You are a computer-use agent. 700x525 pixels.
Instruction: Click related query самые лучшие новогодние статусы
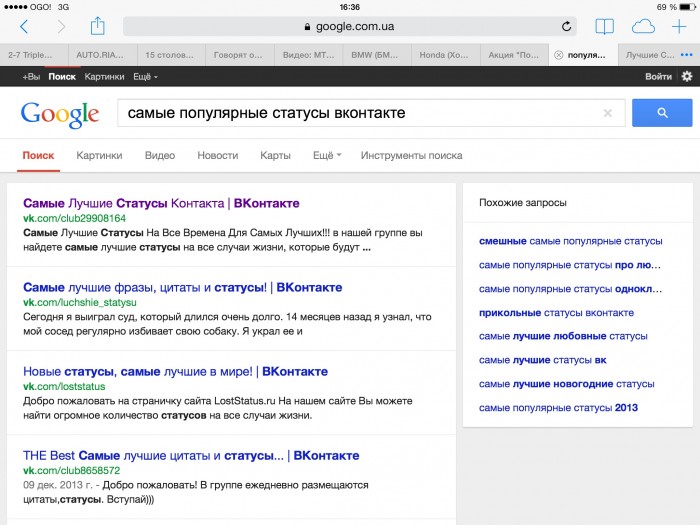[x=567, y=384]
